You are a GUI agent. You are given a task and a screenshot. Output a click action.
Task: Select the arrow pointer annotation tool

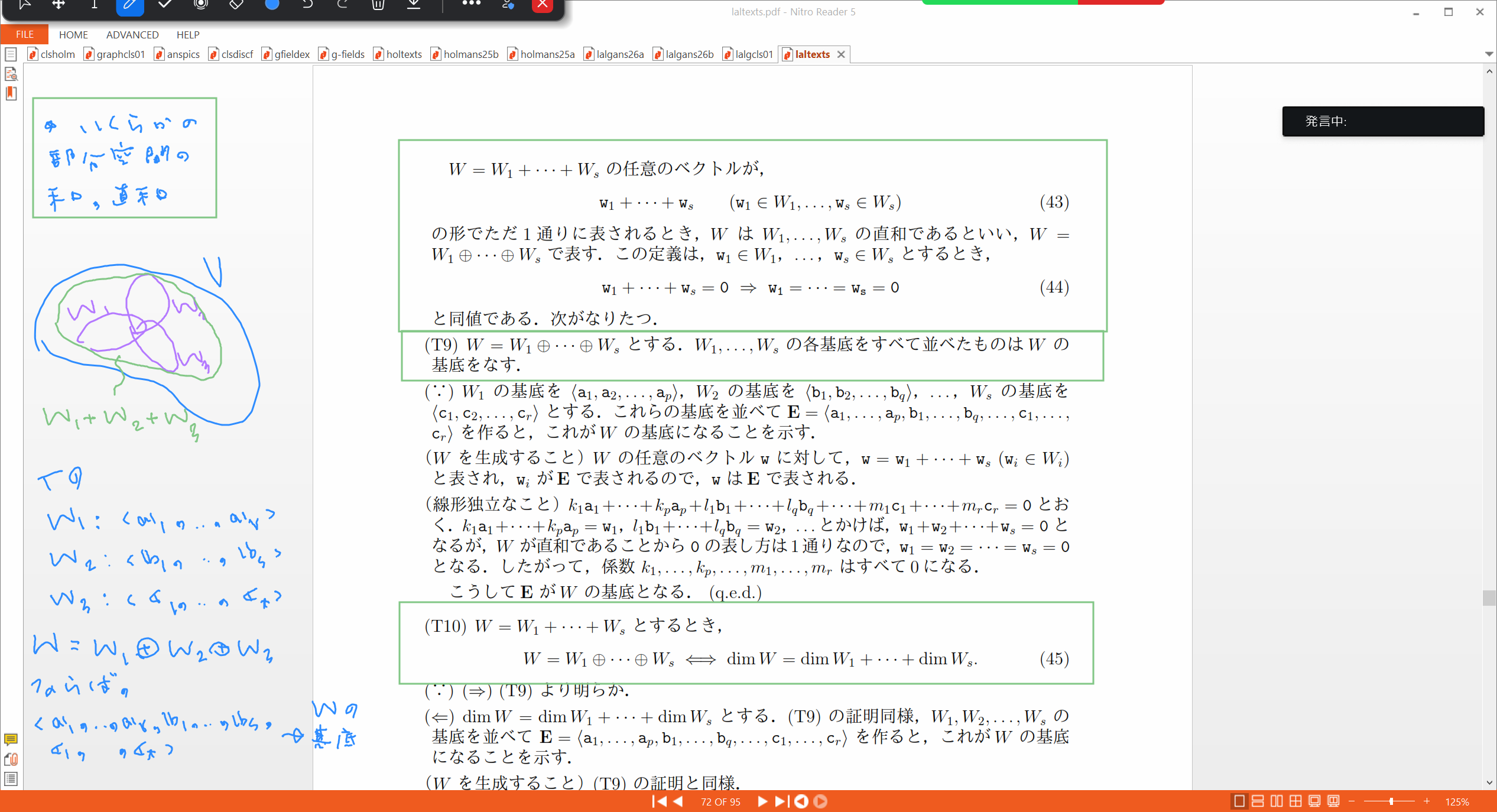(24, 4)
